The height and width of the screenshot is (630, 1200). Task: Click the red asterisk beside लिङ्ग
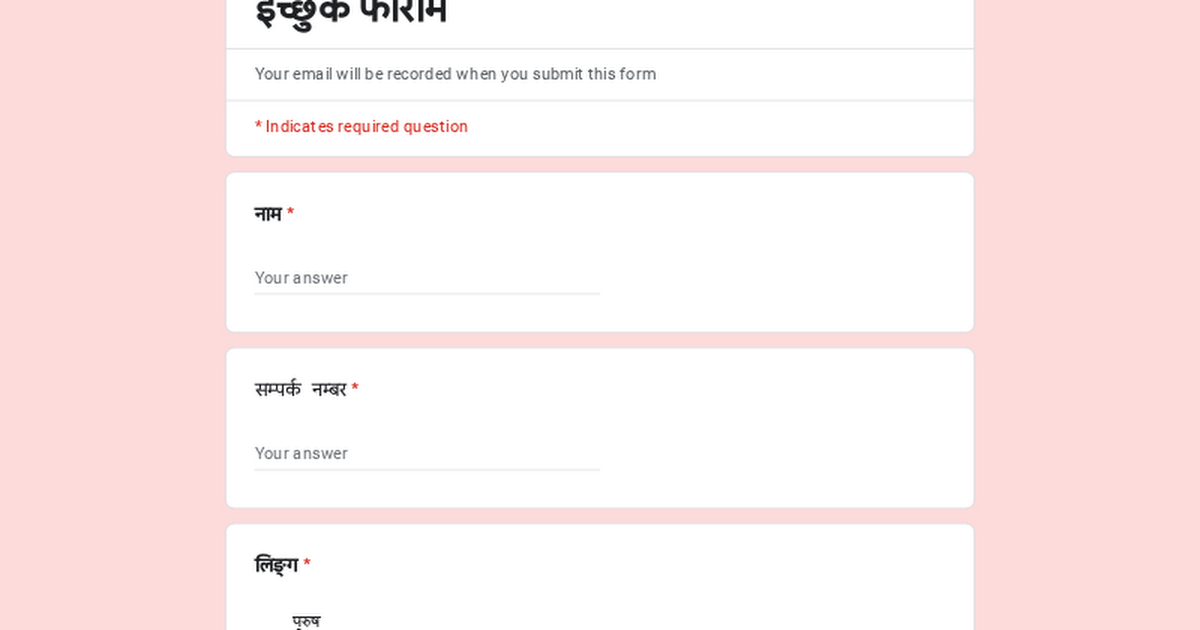(x=307, y=565)
